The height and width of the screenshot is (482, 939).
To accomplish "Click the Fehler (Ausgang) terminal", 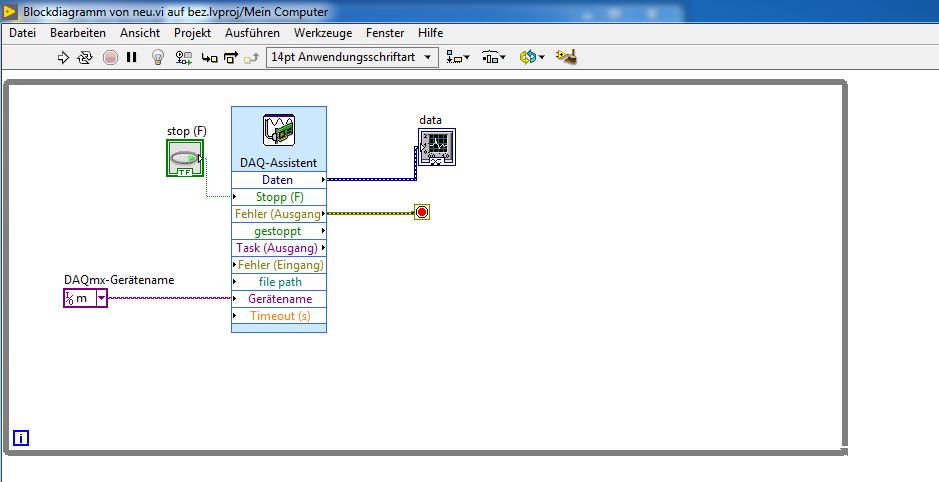I will (278, 214).
